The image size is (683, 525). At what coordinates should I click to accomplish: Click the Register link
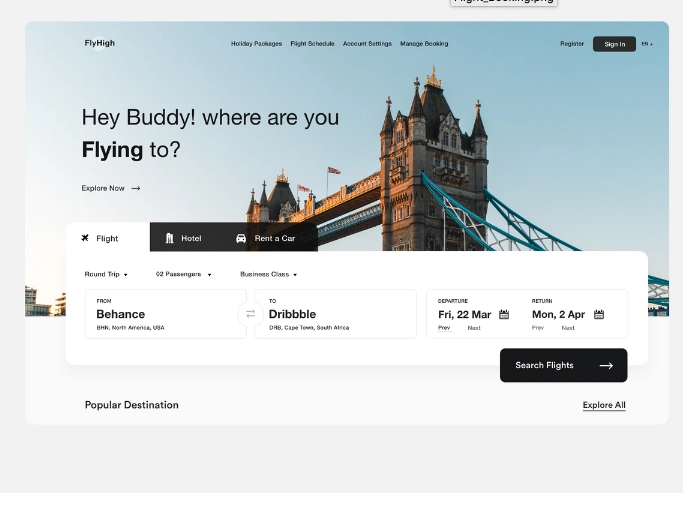click(572, 44)
